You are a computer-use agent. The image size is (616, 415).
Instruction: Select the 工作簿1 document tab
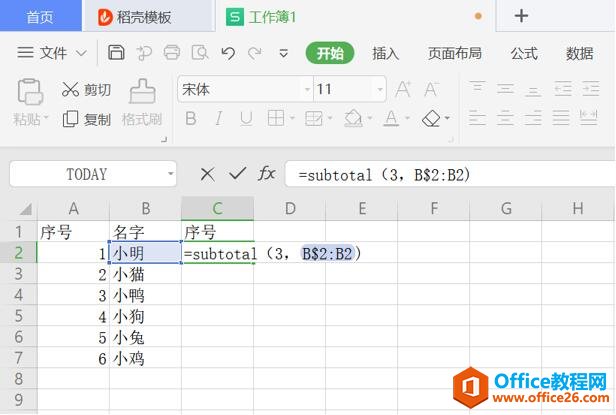(x=355, y=17)
